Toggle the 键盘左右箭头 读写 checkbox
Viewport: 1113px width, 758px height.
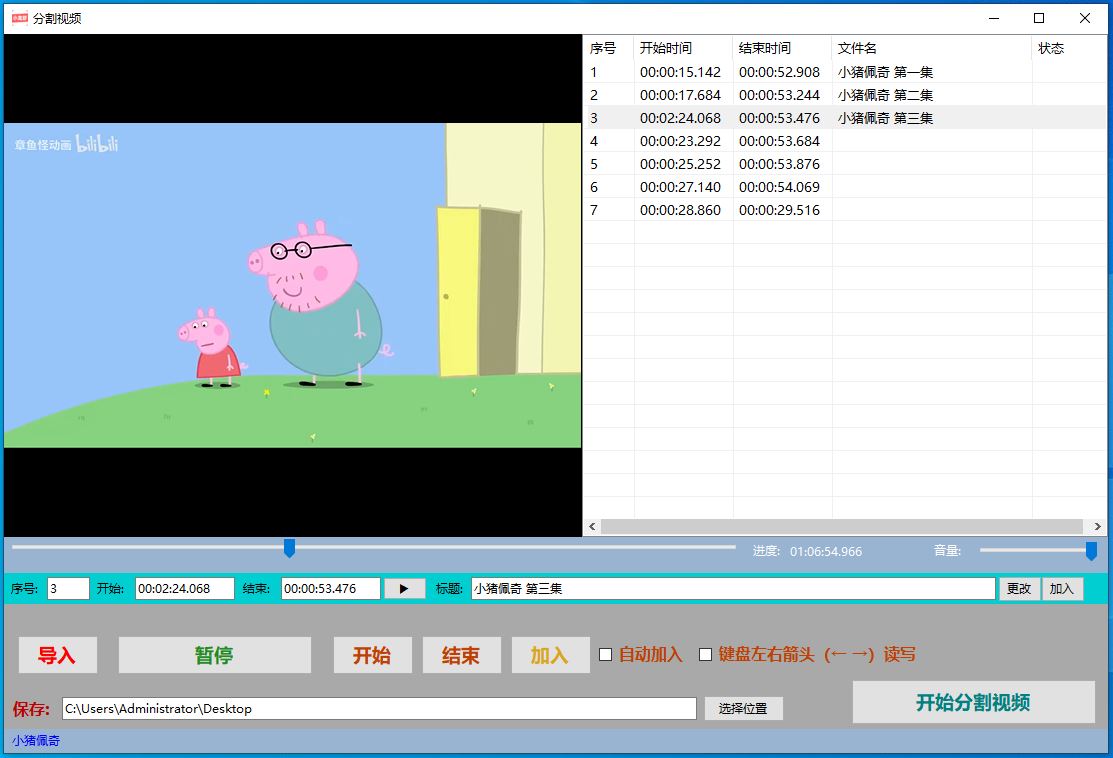tap(706, 655)
